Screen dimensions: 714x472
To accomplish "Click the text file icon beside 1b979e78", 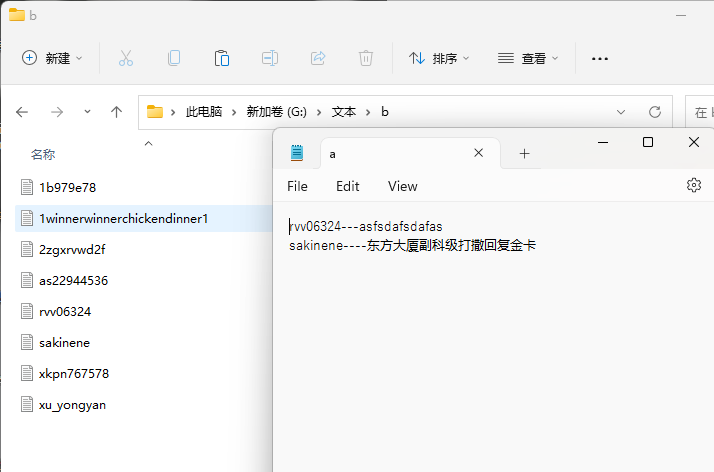I will (x=27, y=187).
